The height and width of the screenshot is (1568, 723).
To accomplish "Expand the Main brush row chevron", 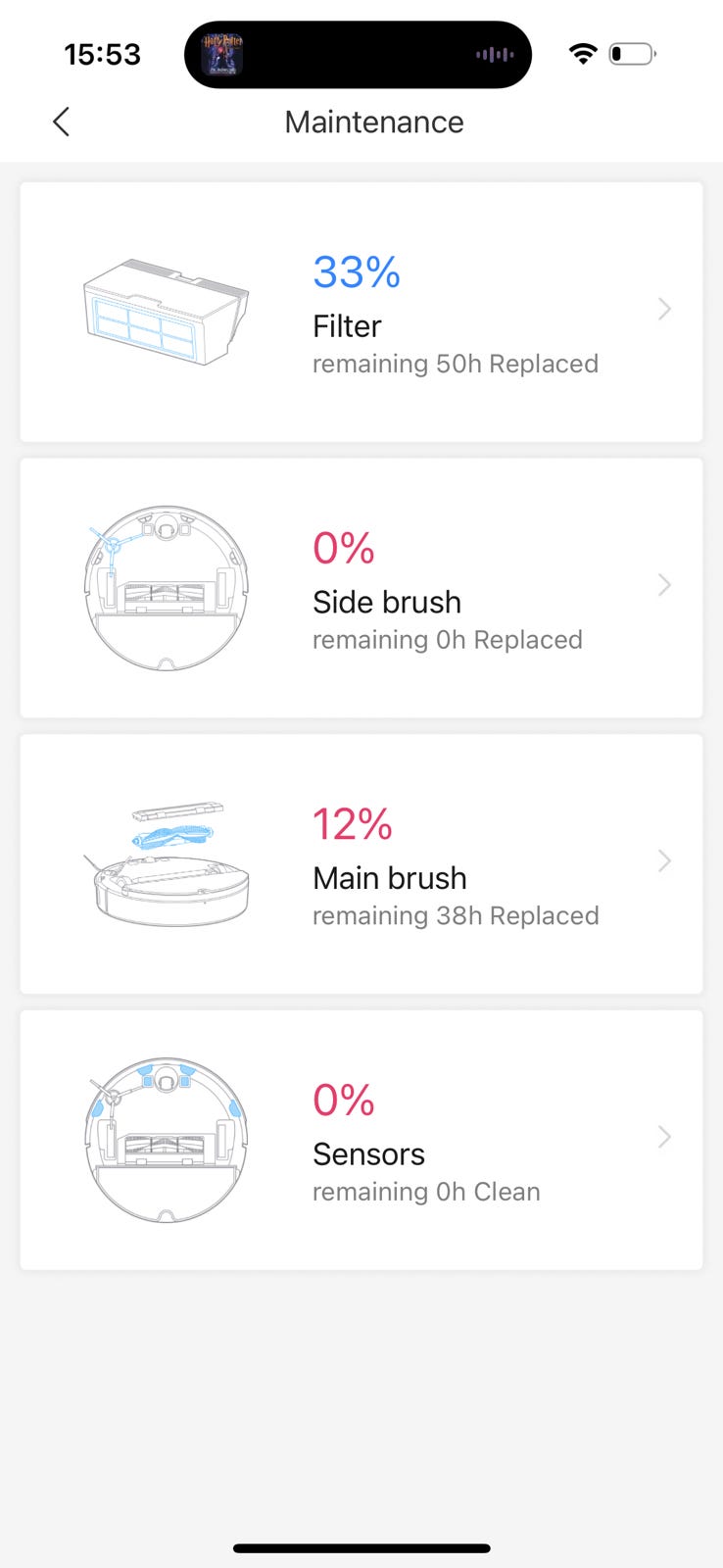I will 664,861.
